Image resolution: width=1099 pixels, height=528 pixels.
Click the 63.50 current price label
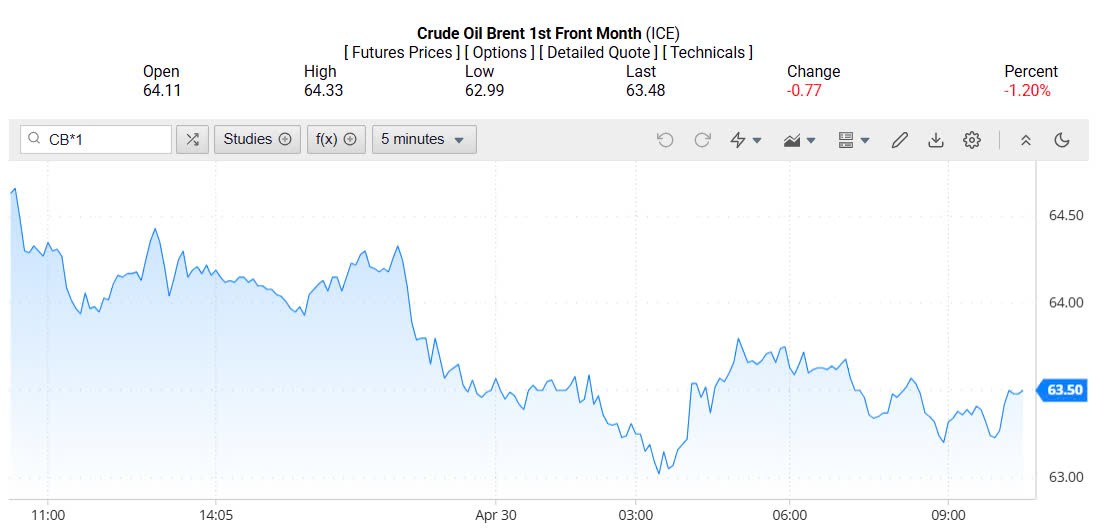1066,390
